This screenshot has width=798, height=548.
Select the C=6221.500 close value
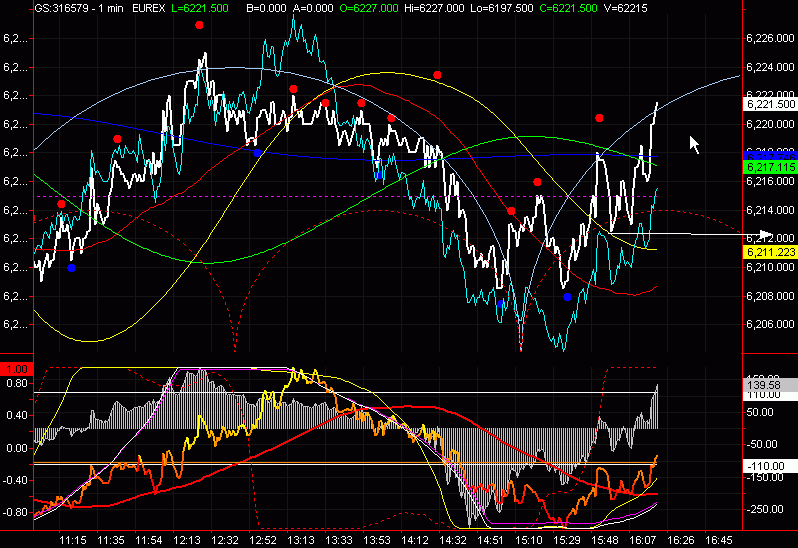click(568, 8)
